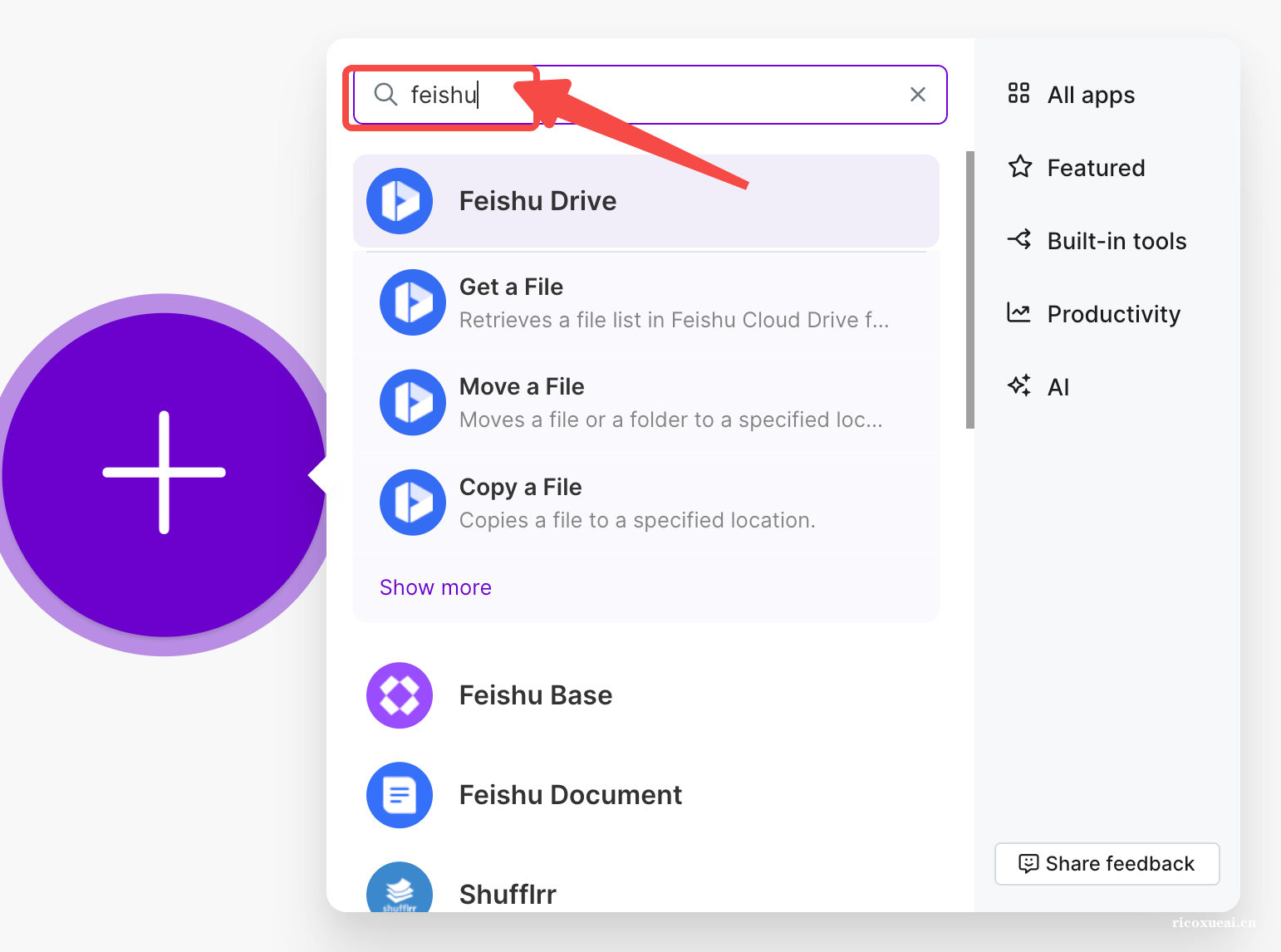Click the Feishu Document icon
The height and width of the screenshot is (952, 1281).
click(400, 795)
